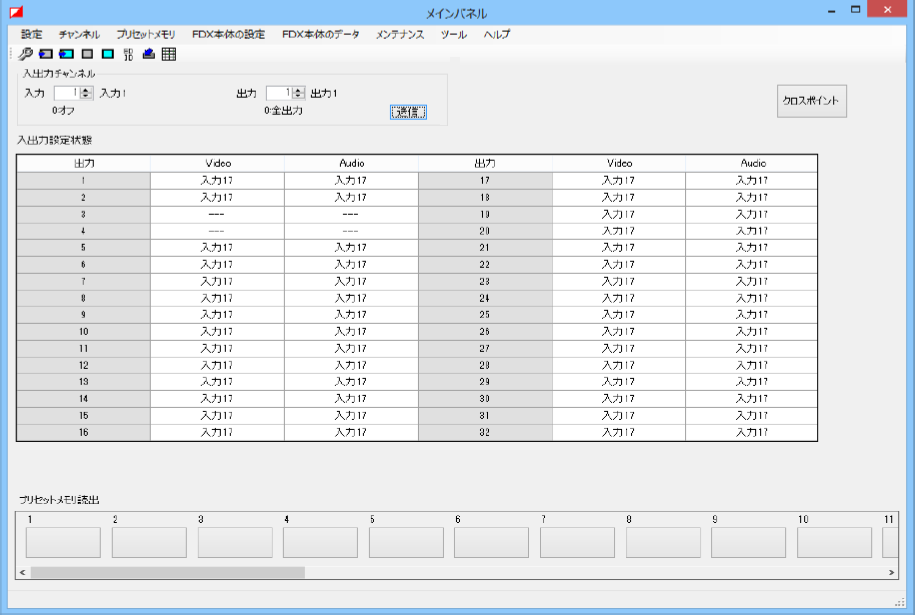Click the gray square toolbar icon
The width and height of the screenshot is (915, 615).
[87, 54]
